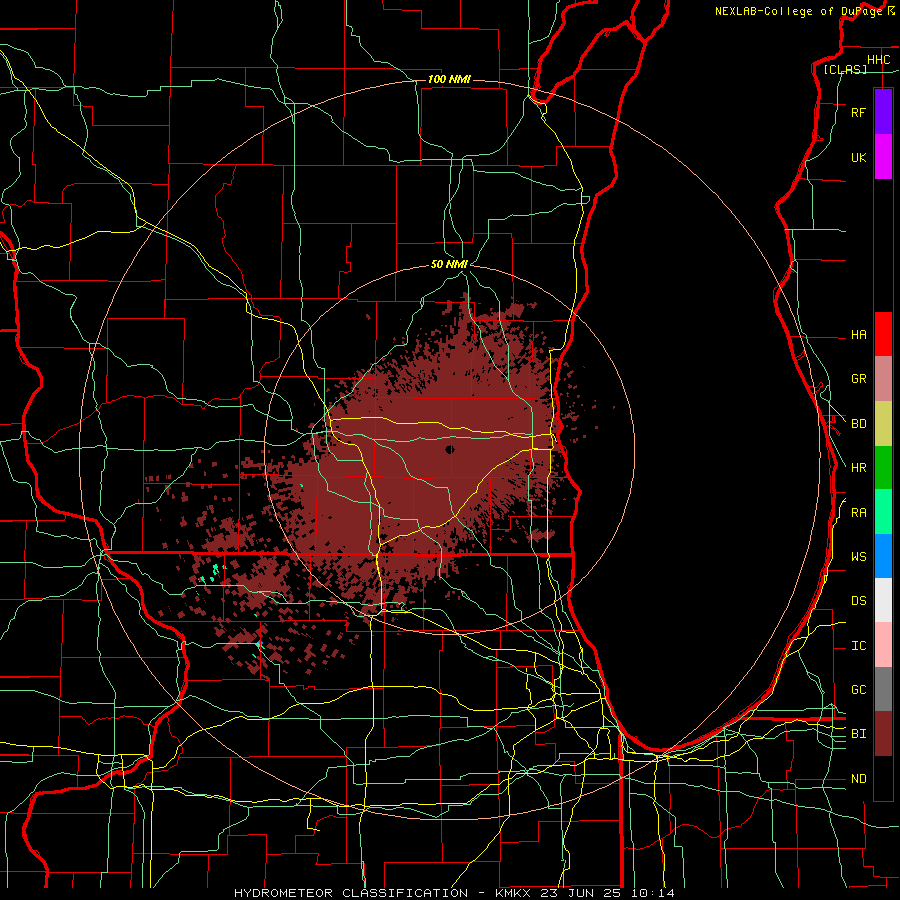Click the IC light pink legend swatch

point(883,645)
